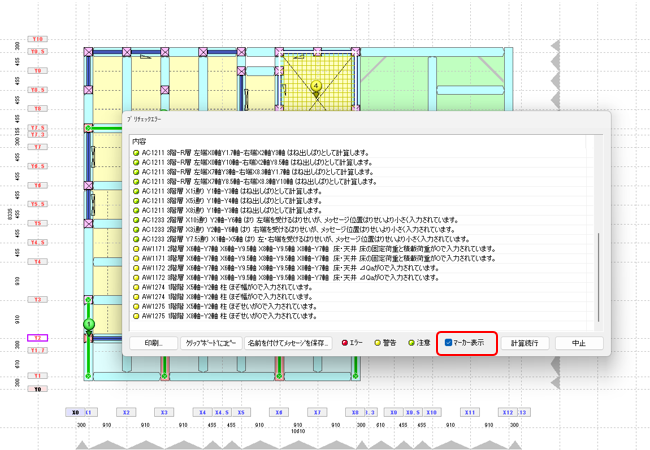
Task: Click the yellow 警告 legend icon
Action: click(x=377, y=343)
